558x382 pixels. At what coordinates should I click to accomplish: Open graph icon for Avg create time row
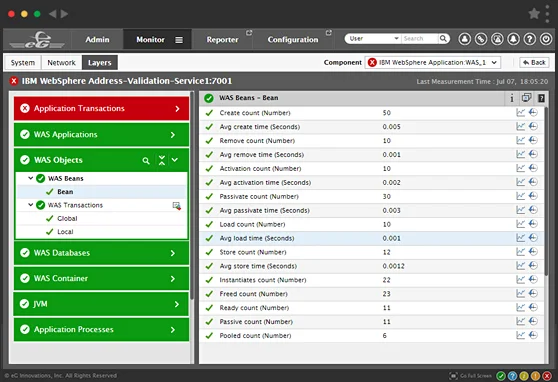520,126
